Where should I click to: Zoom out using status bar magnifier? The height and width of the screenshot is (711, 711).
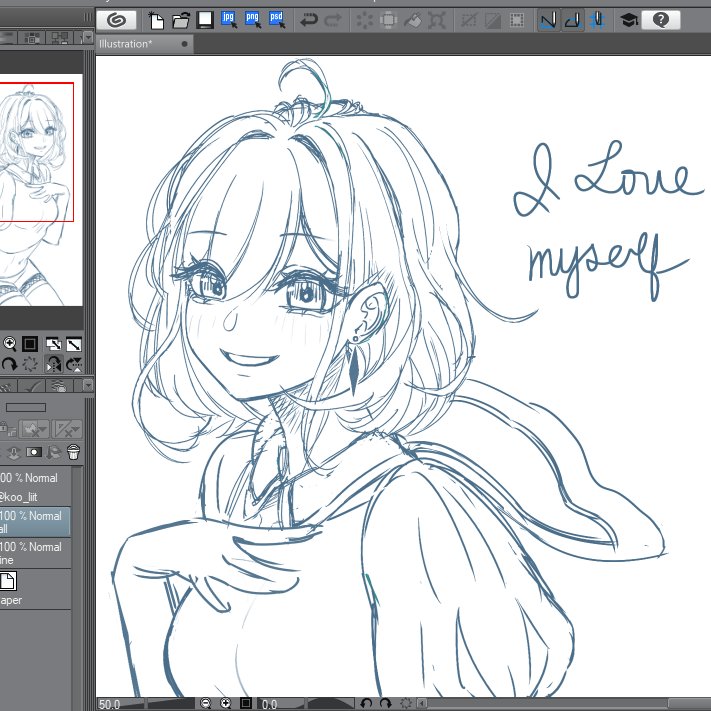point(205,703)
